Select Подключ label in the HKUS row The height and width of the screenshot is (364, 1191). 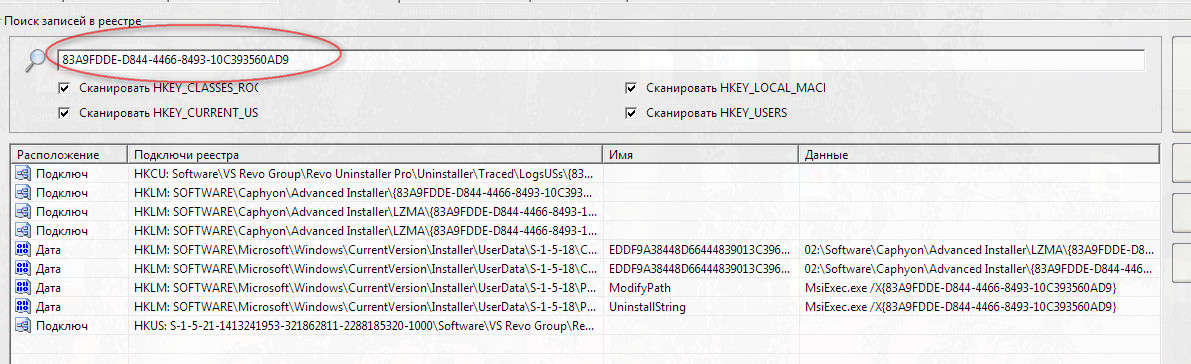[62, 326]
